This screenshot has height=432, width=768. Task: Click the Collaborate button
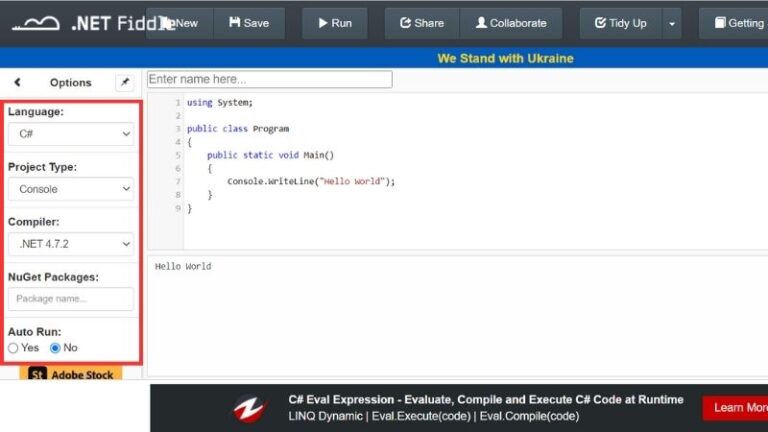(x=511, y=23)
